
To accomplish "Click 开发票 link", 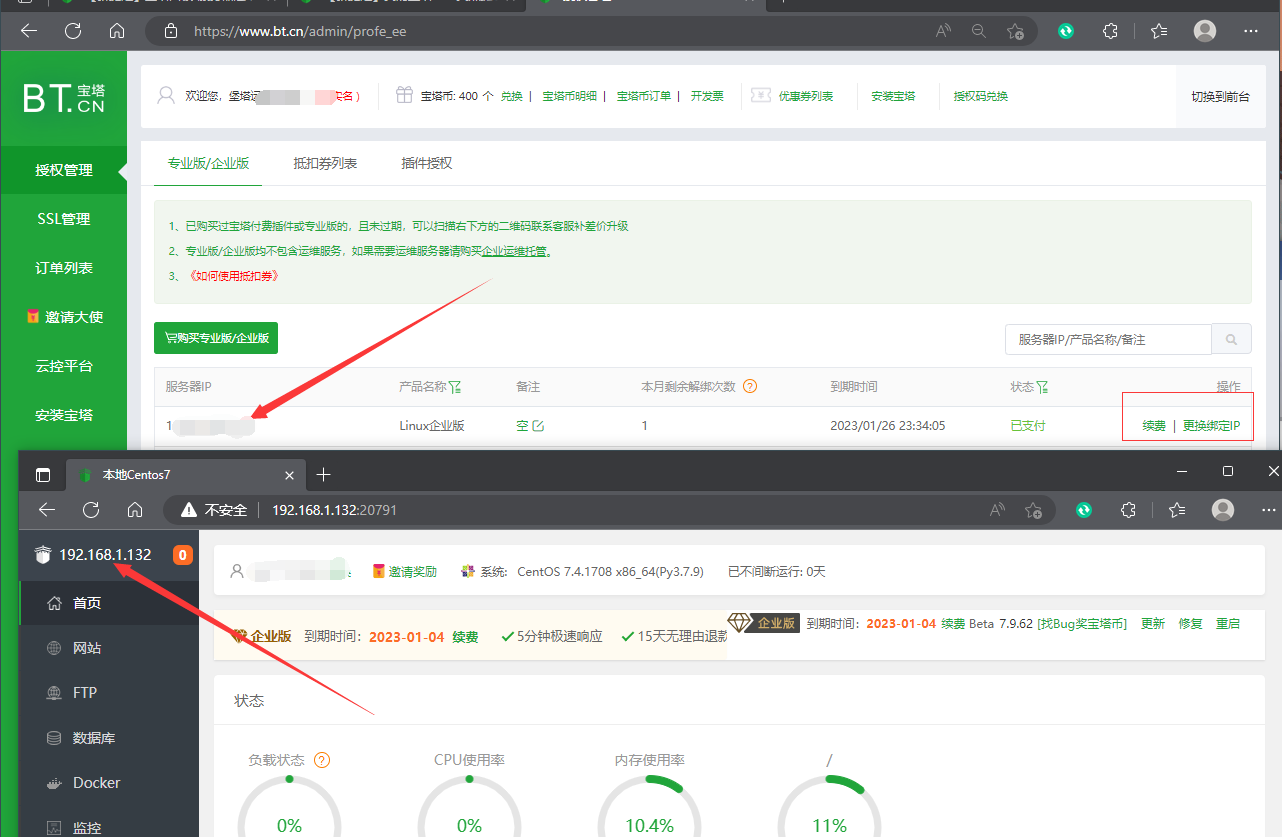I will coord(707,96).
